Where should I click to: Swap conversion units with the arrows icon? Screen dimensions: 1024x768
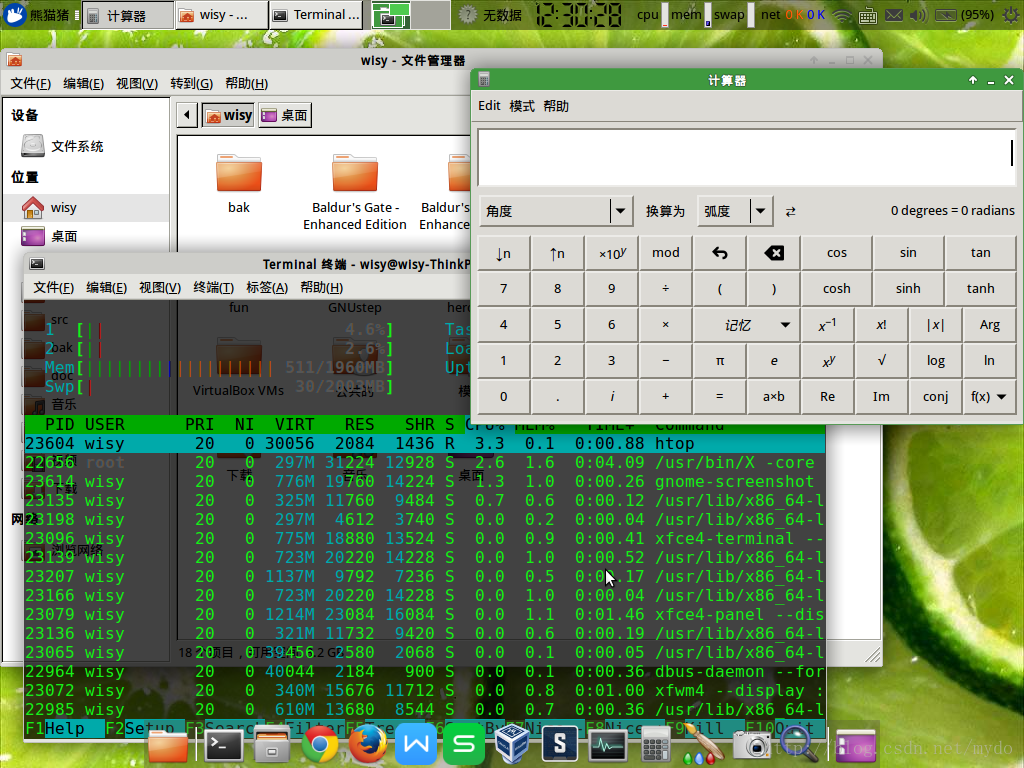tap(790, 211)
